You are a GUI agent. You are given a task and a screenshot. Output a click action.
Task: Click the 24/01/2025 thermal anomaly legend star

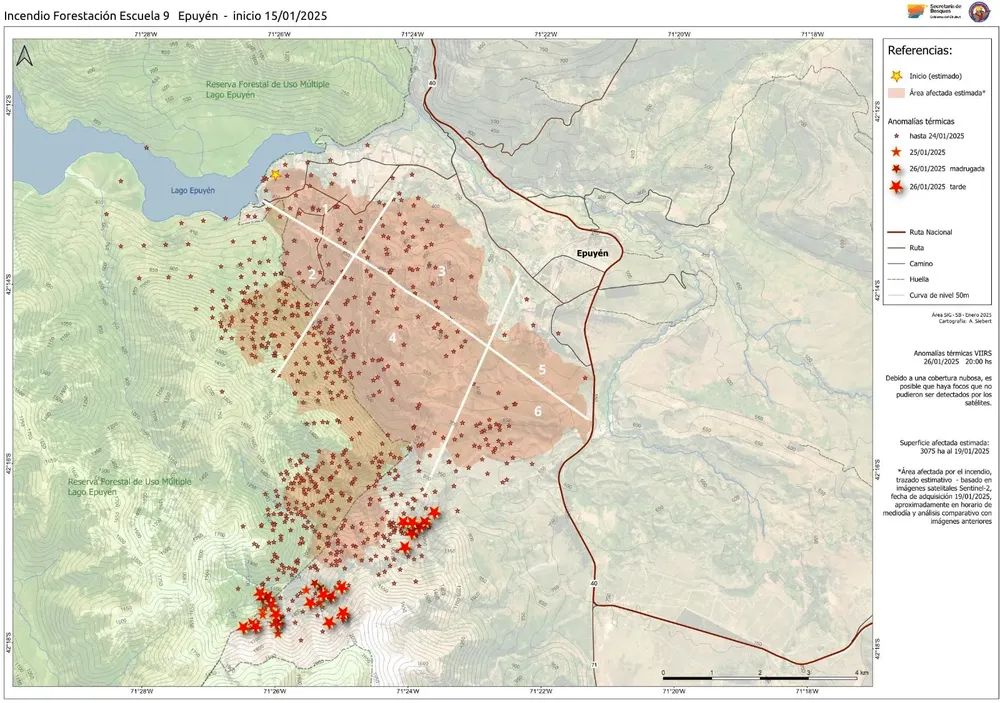coord(895,134)
